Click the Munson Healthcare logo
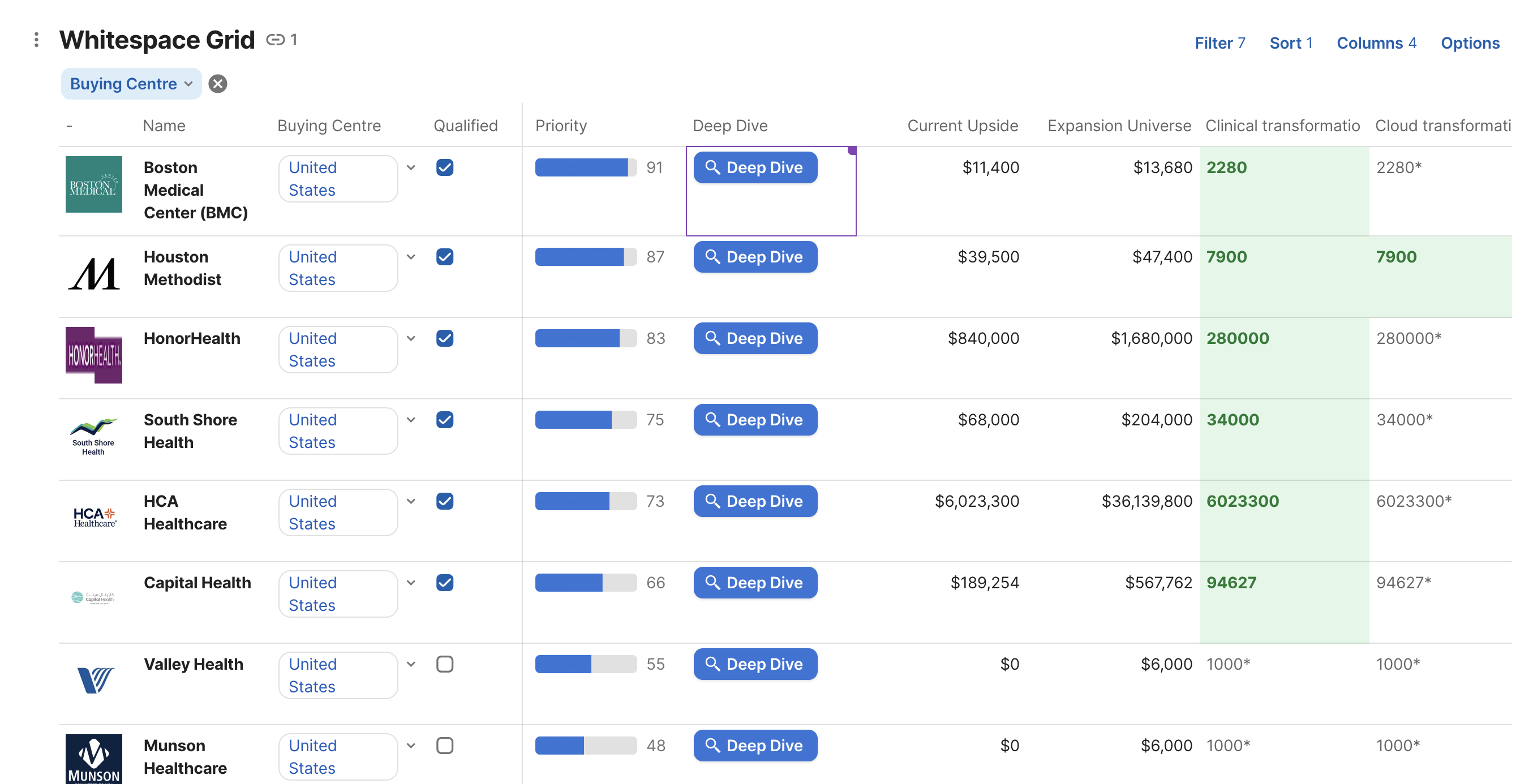 (x=93, y=759)
